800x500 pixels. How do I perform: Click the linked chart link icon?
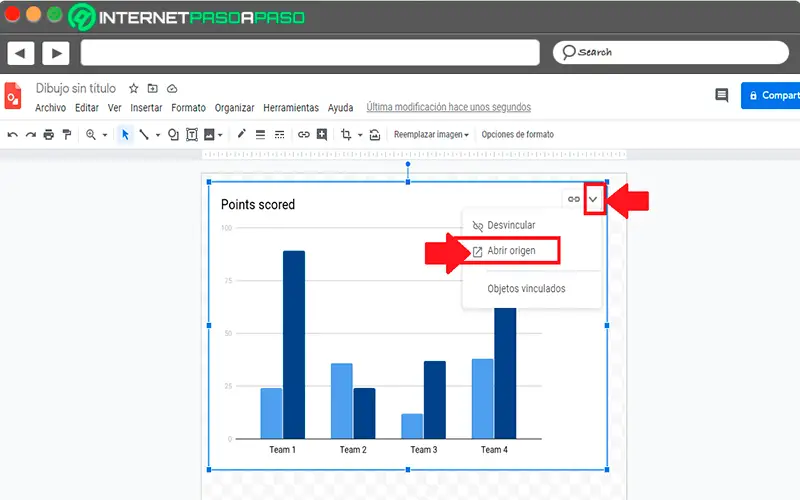pos(574,199)
